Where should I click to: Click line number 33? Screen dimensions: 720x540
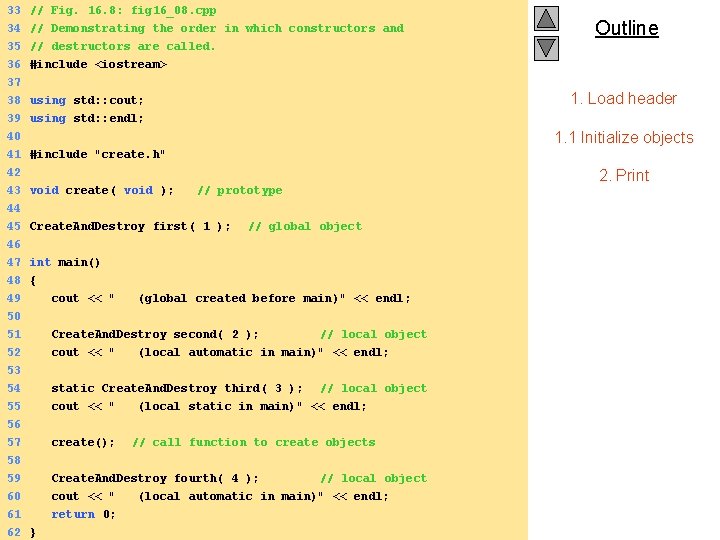(x=14, y=10)
